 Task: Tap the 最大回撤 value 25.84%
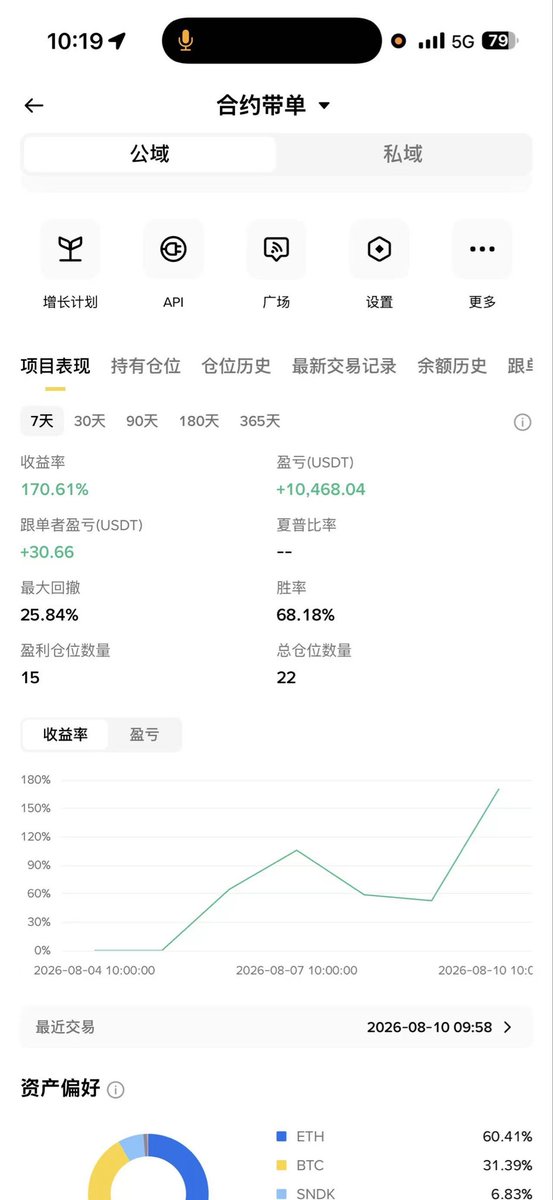click(49, 614)
